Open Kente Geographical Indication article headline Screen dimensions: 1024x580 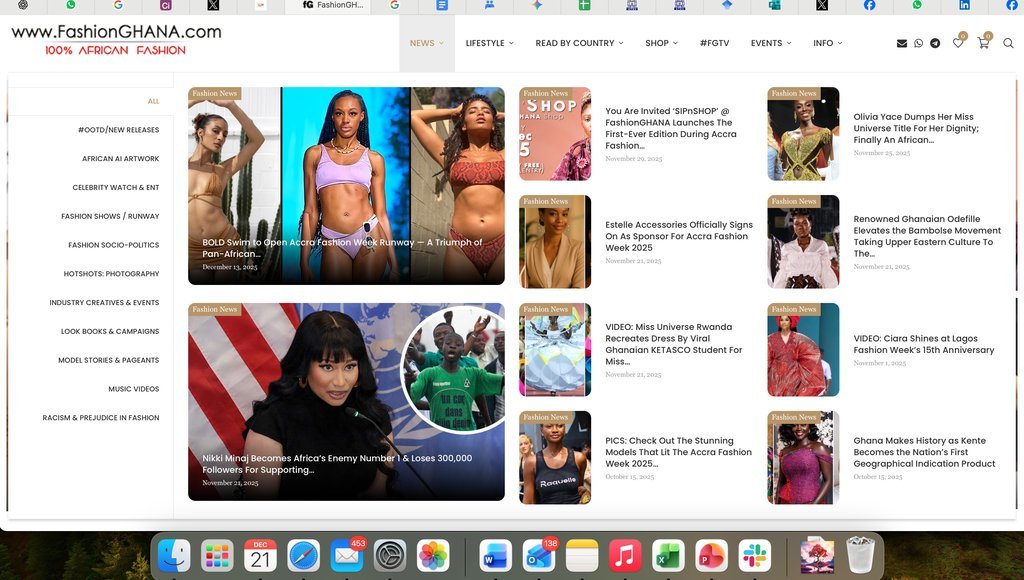(924, 452)
